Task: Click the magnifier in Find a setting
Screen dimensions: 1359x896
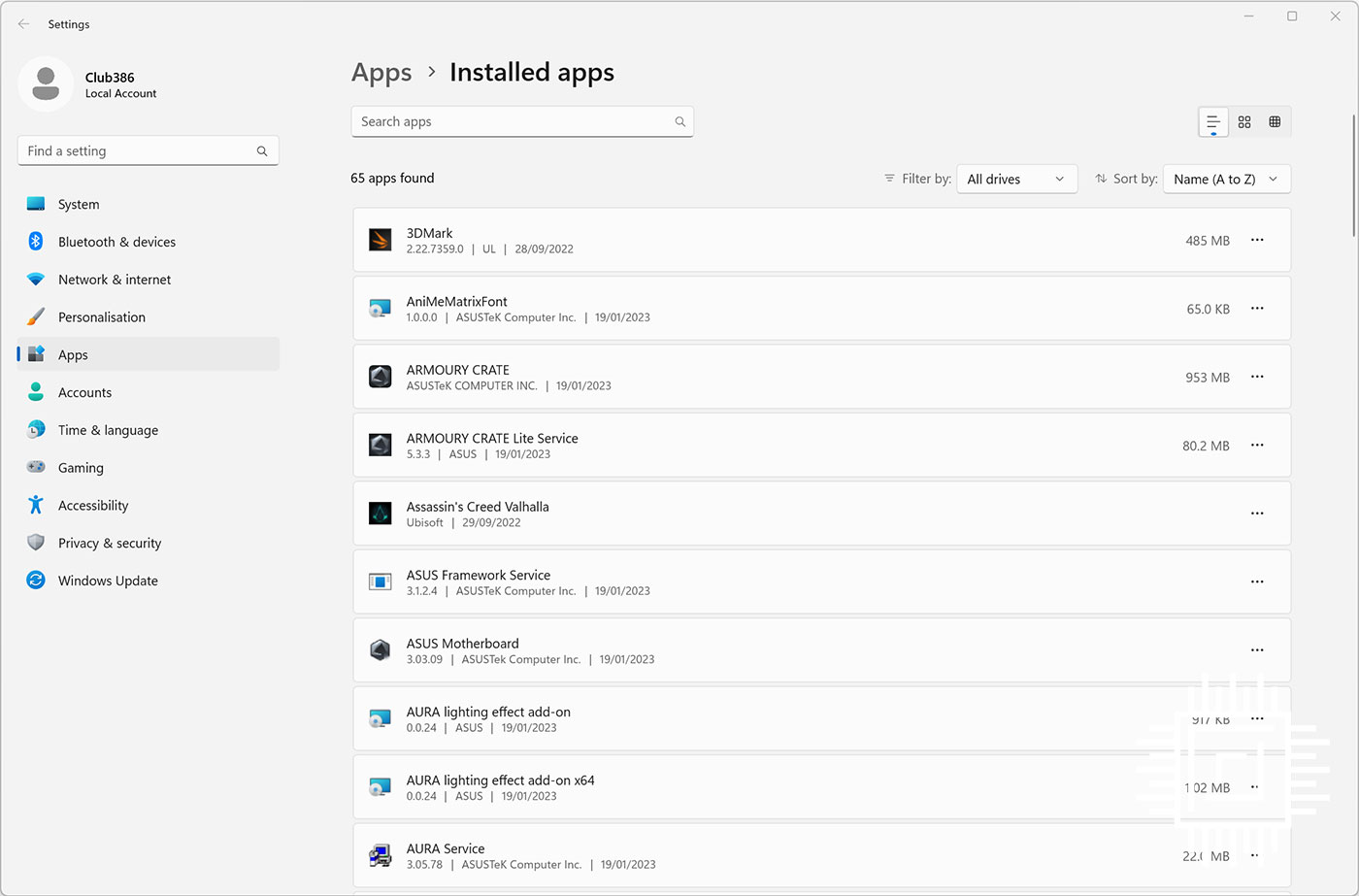Action: click(262, 151)
